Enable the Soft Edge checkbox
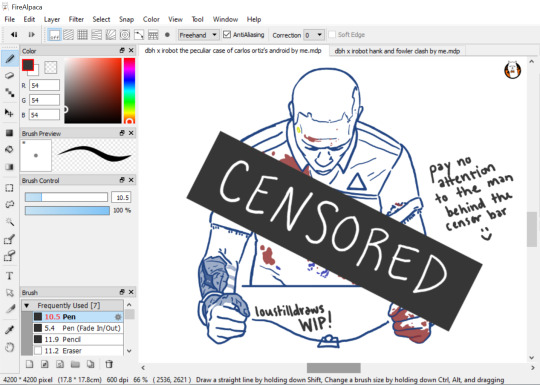The width and height of the screenshot is (540, 385). [332, 34]
